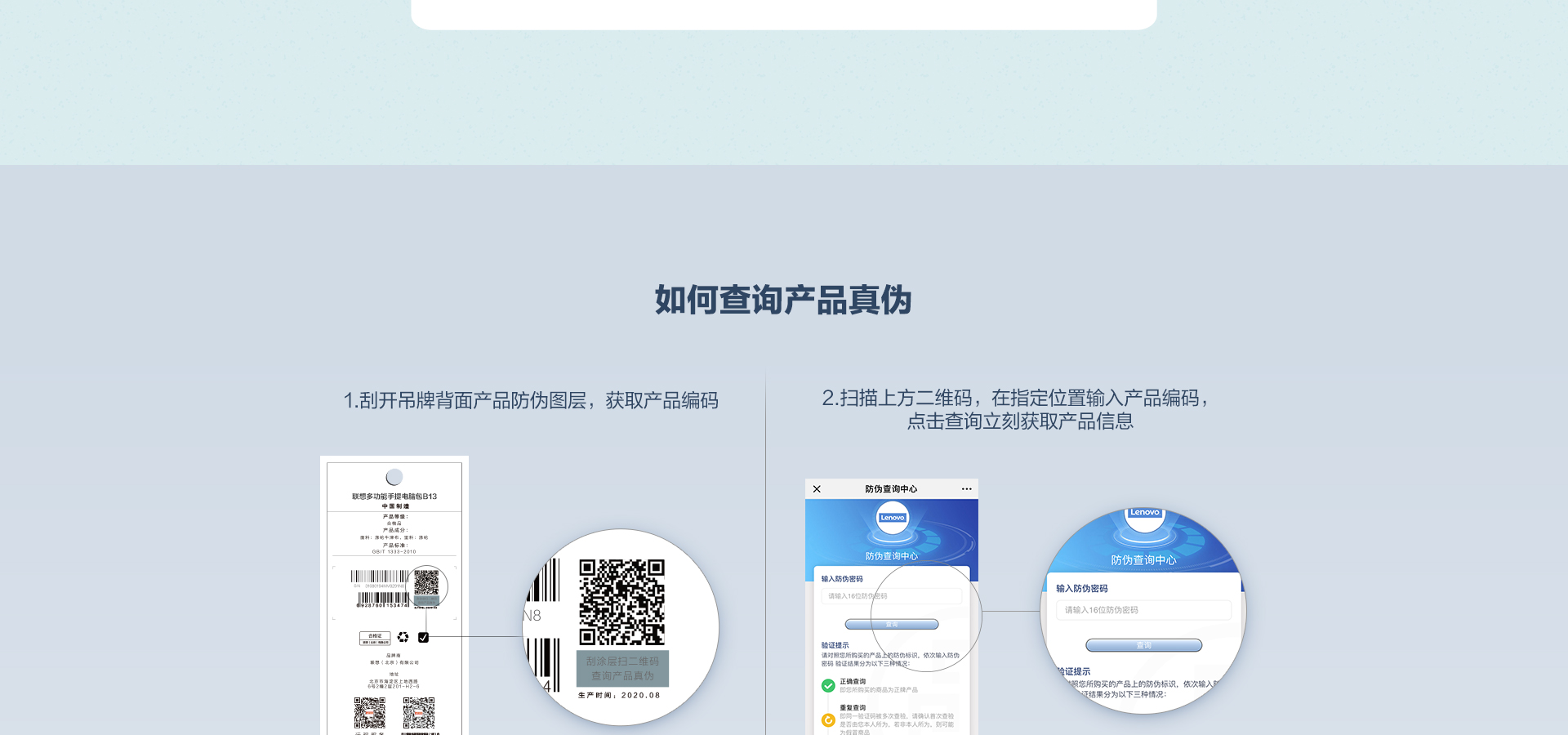Screen dimensions: 1568x735
Task: Click the 输入防伪密码 label in phone mockup
Action: tap(842, 579)
